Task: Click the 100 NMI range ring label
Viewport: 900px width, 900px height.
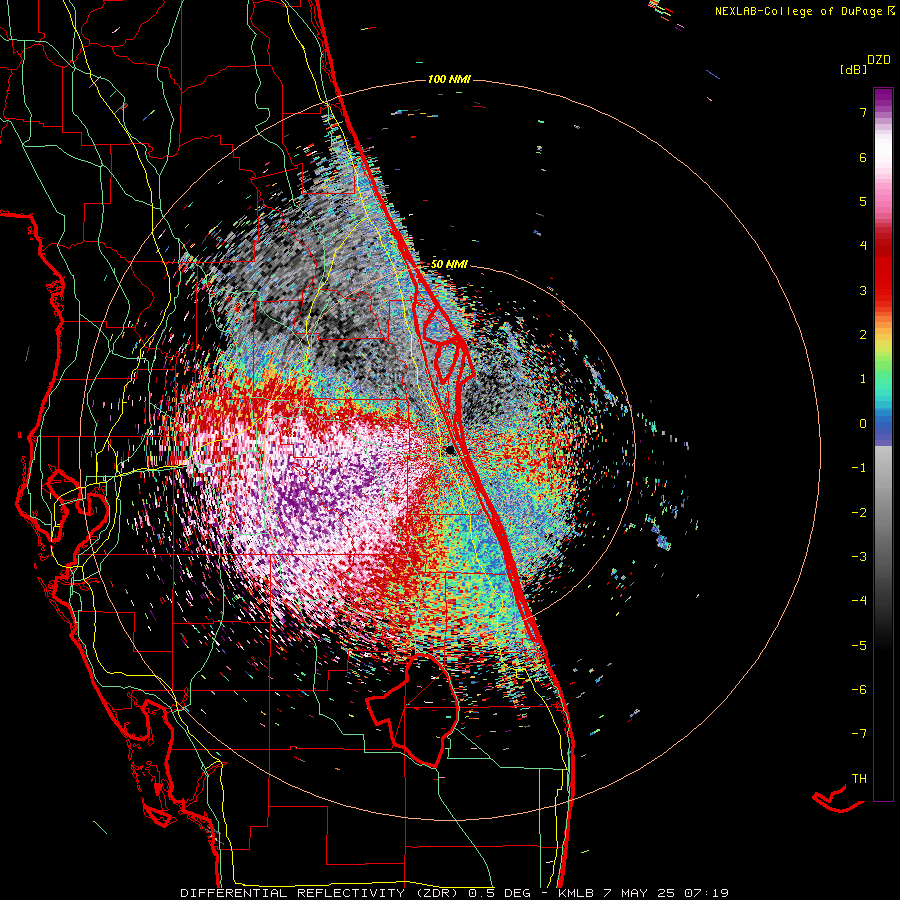Action: 449,79
